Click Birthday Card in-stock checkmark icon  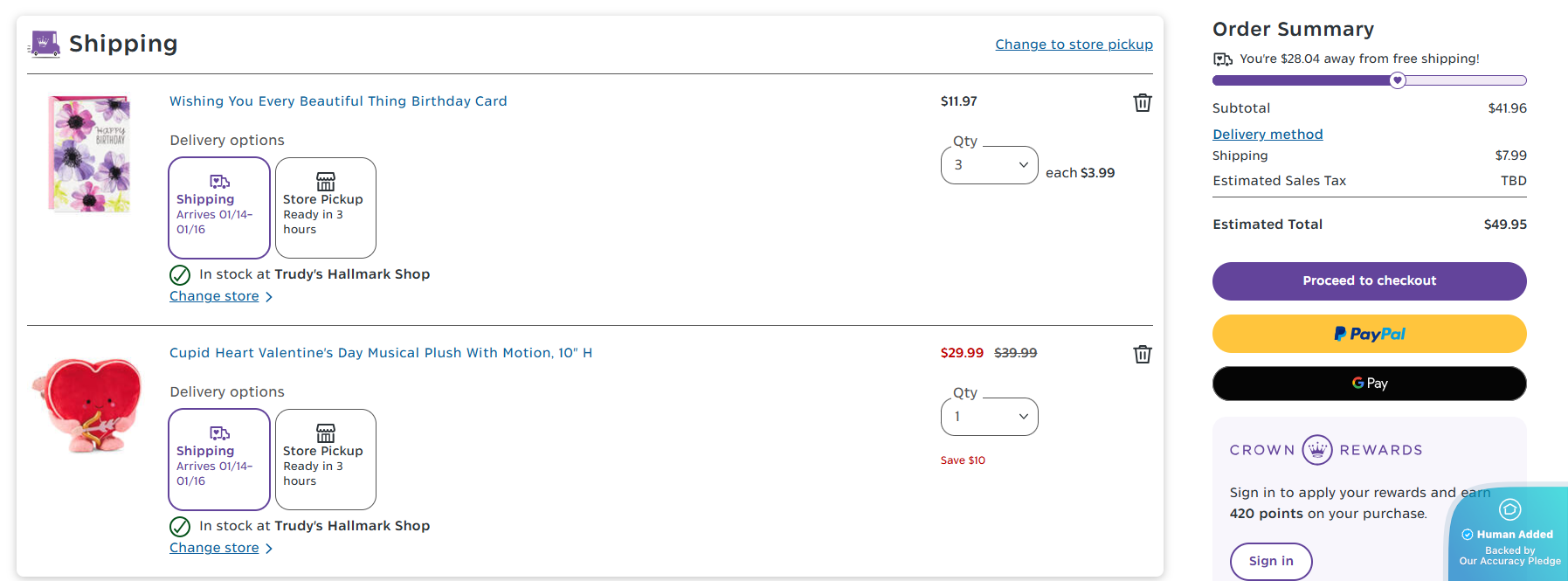180,275
